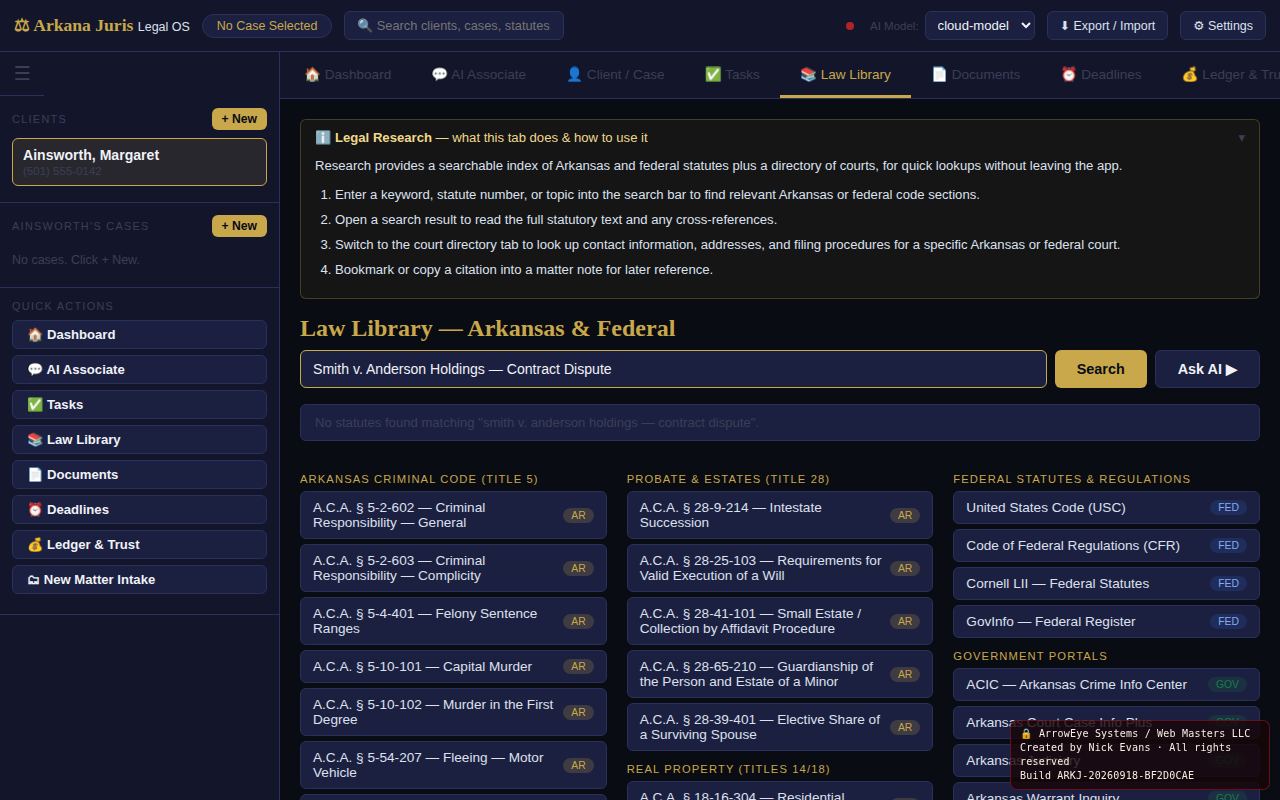Click the Search button in Law Library
The image size is (1280, 800).
pos(1100,369)
